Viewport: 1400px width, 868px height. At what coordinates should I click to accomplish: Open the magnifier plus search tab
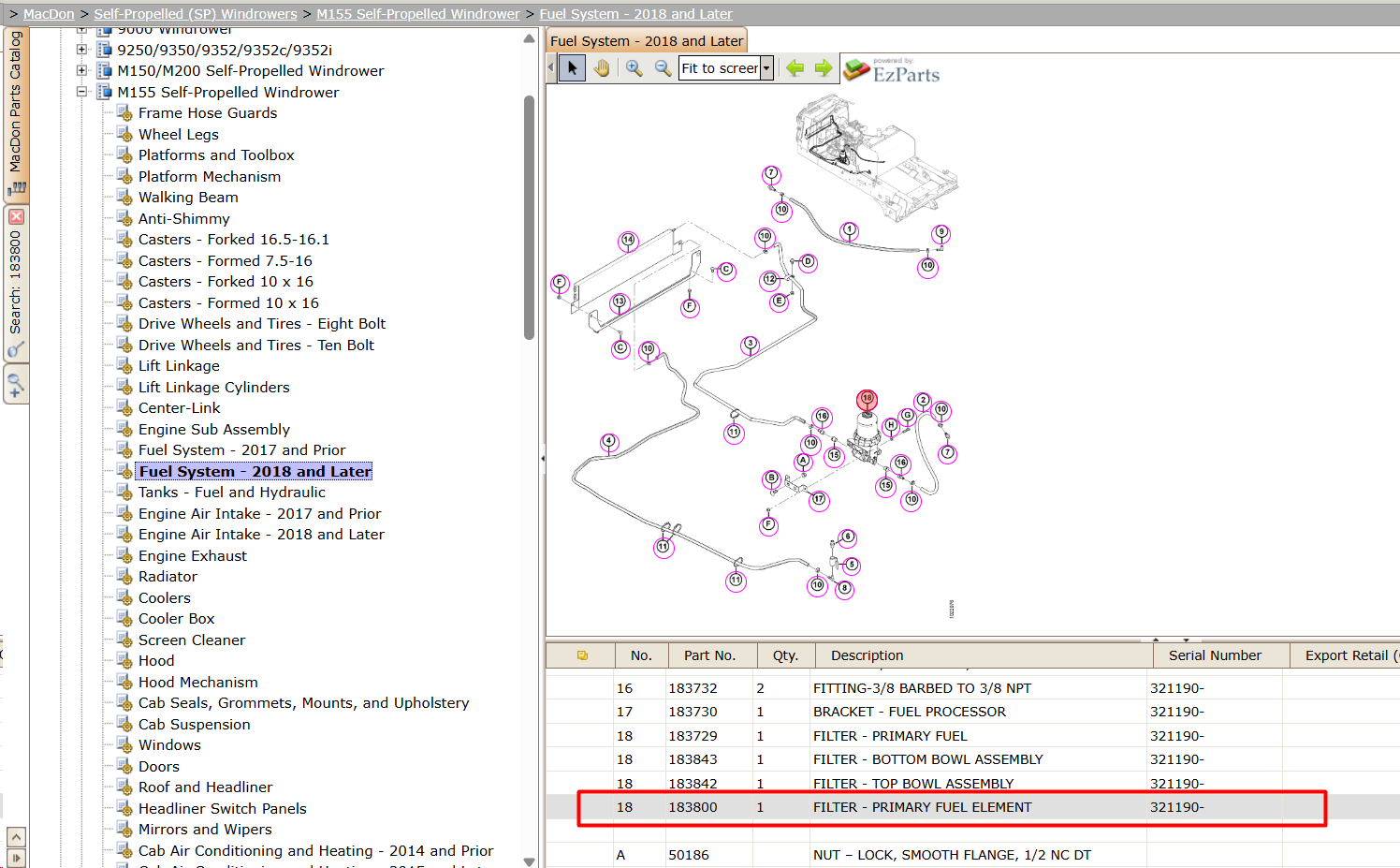[16, 383]
